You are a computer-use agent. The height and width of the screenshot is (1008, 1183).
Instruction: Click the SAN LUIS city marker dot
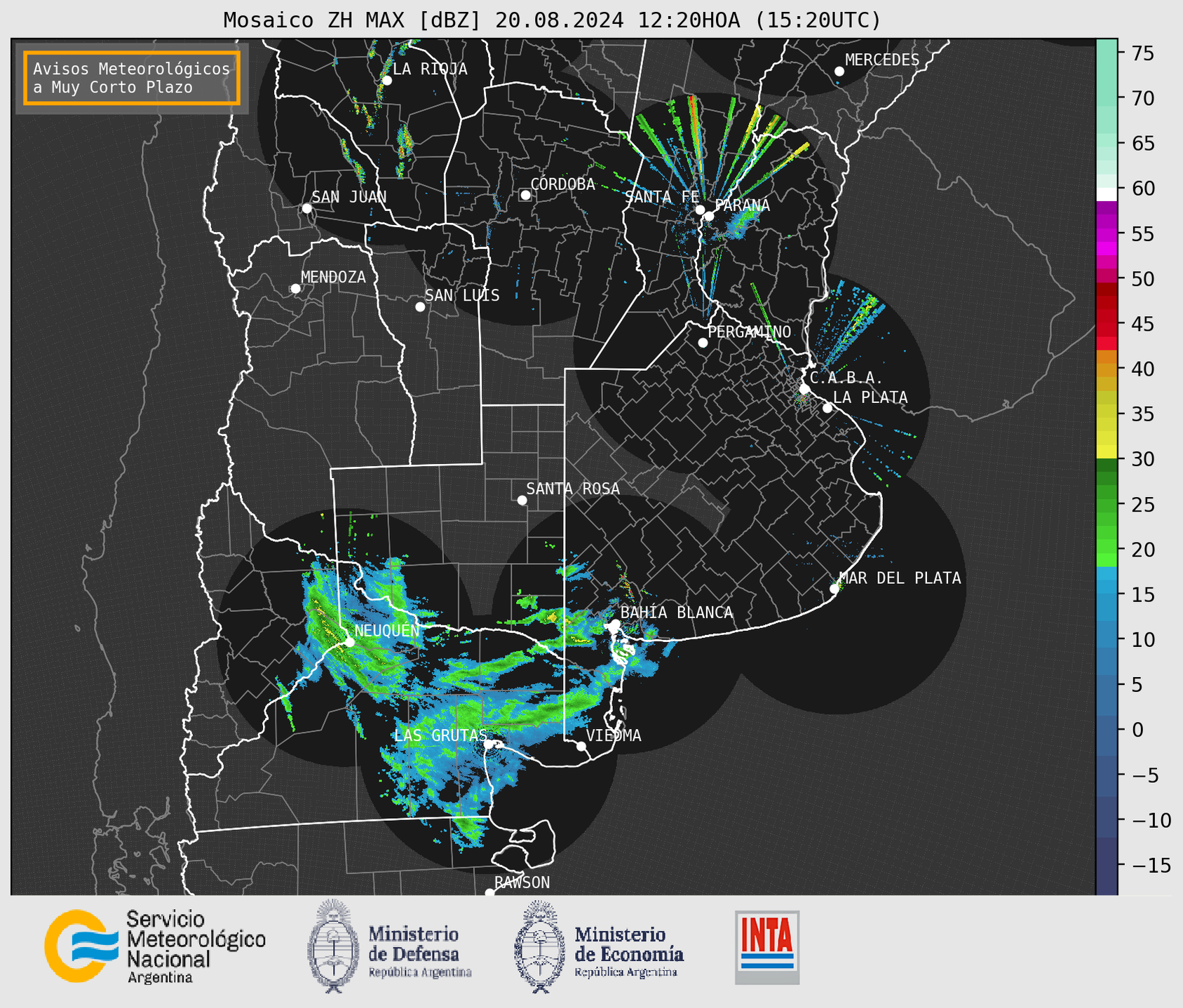point(420,307)
